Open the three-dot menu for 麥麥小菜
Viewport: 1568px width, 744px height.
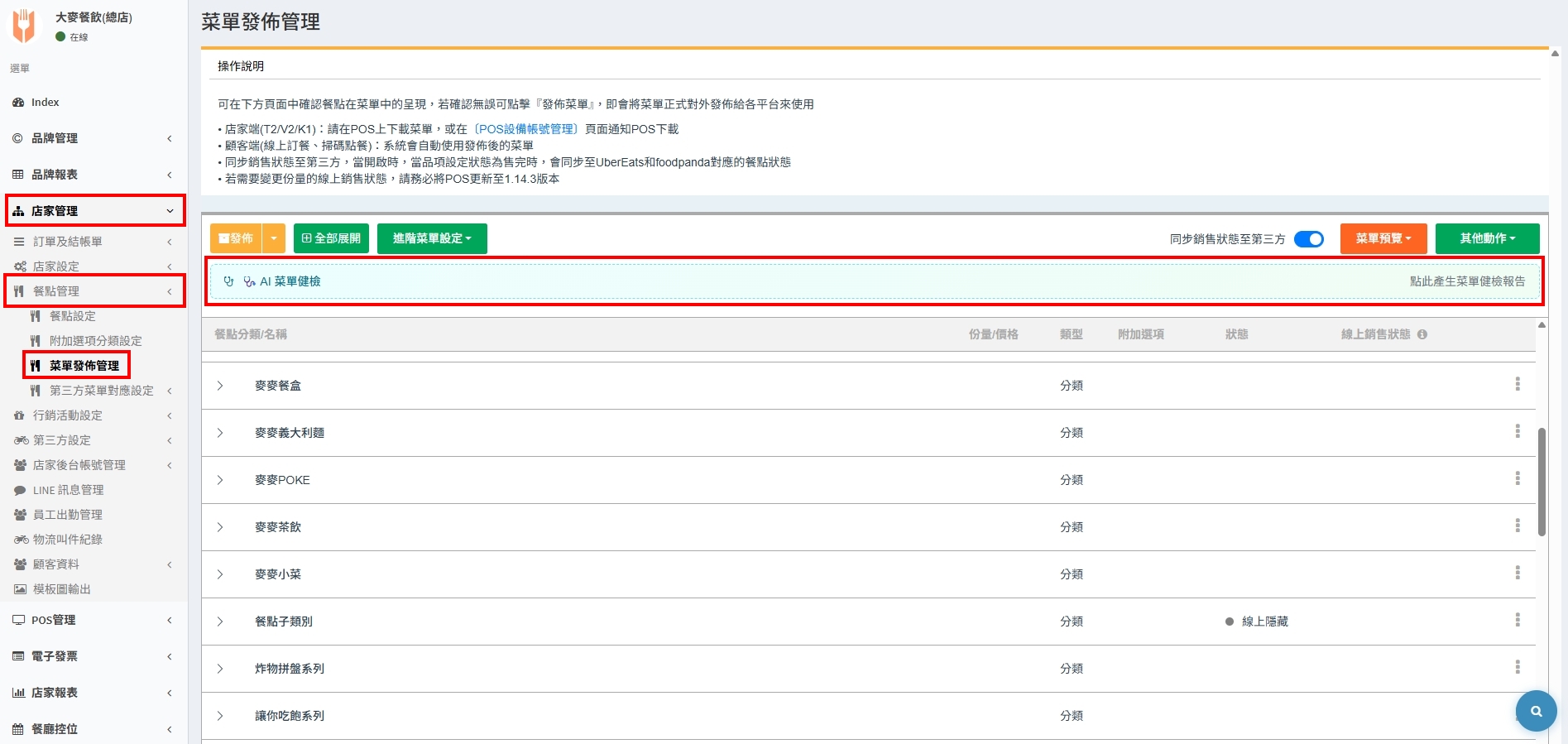1518,573
